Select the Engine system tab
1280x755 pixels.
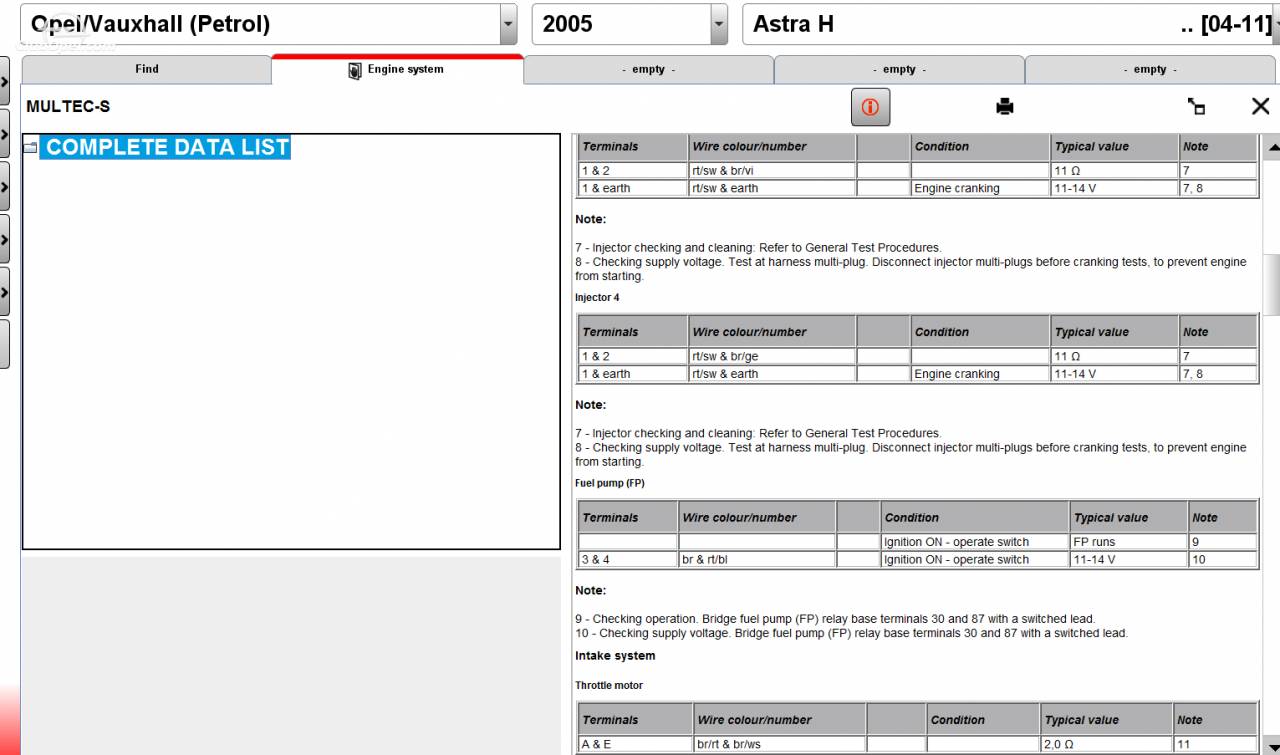click(397, 69)
